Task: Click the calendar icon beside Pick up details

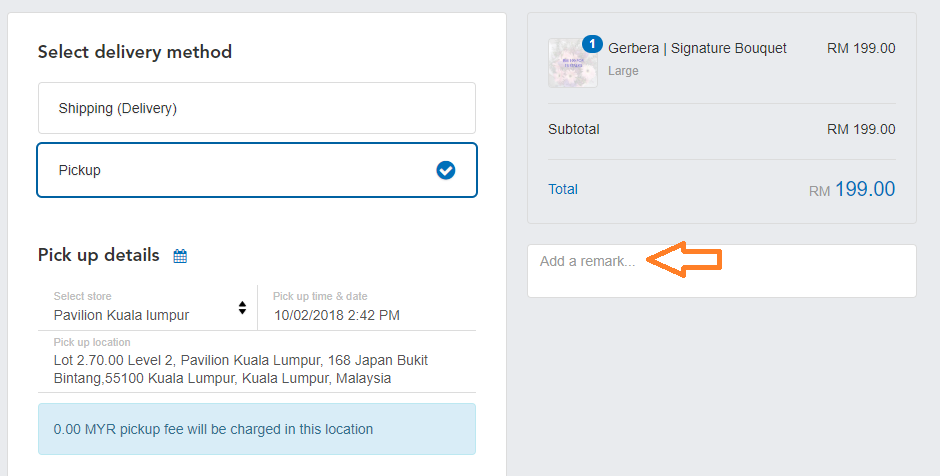Action: click(x=180, y=256)
